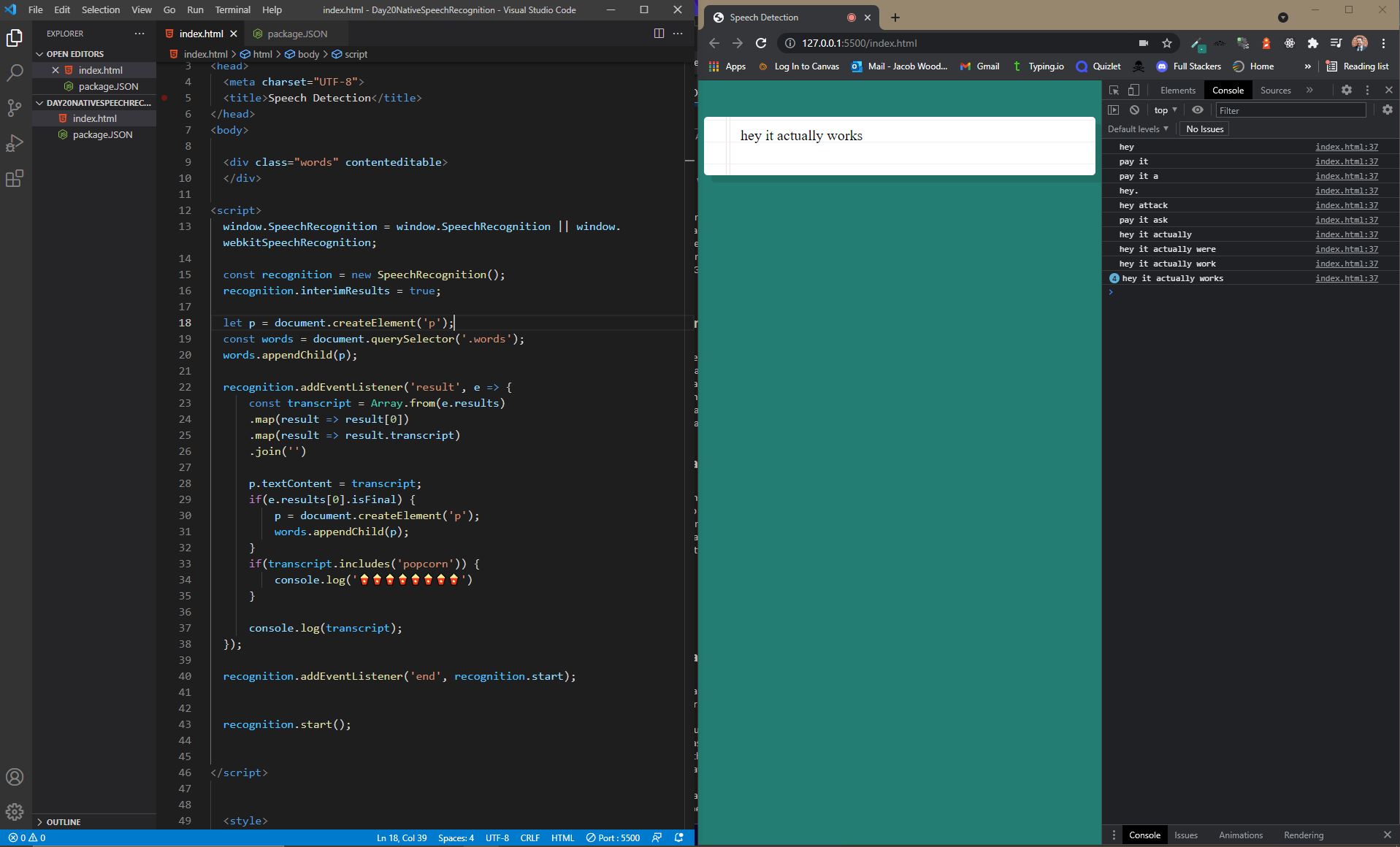Open the Accounts menu in VS Code
Image resolution: width=1400 pixels, height=847 pixels.
click(15, 777)
